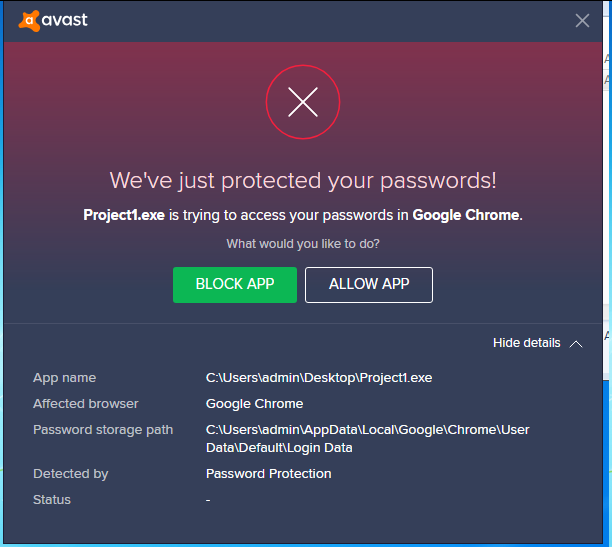Collapse details using the chevron arrow
Image resolution: width=612 pixels, height=547 pixels.
576,344
